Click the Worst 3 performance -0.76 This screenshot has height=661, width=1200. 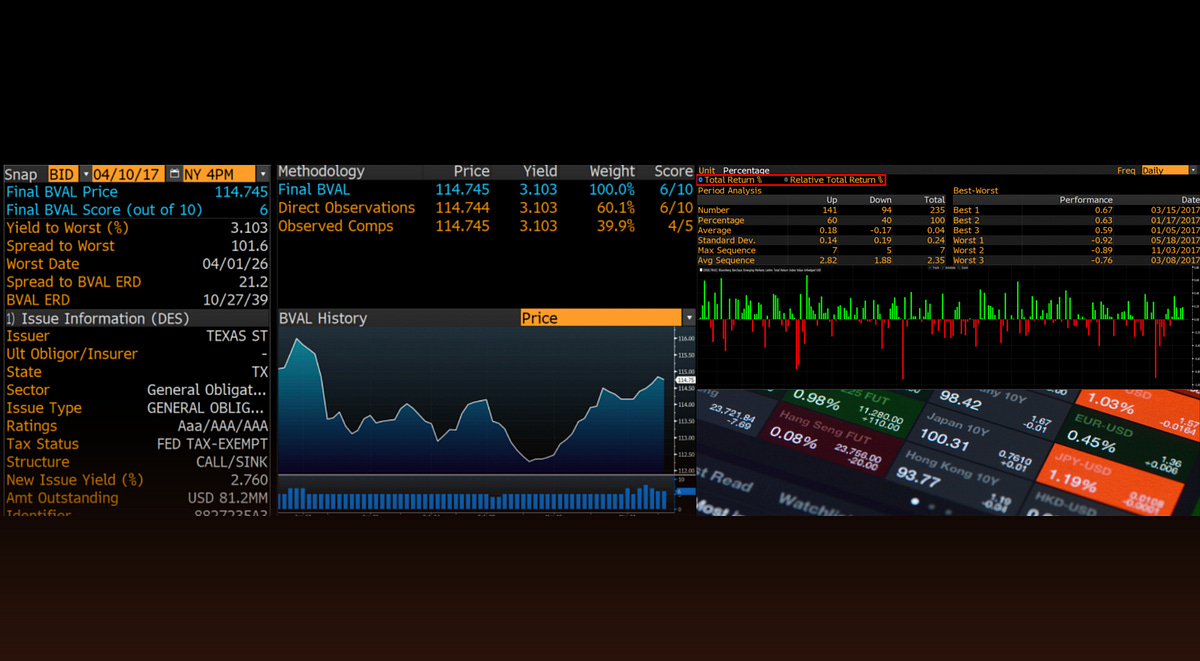[1101, 260]
